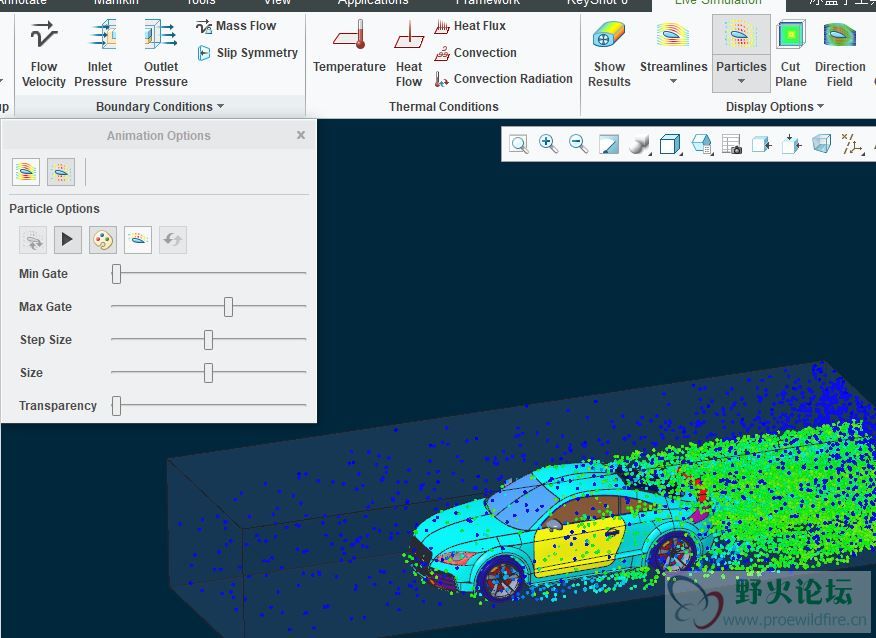This screenshot has width=876, height=638.
Task: Click the reset arrows icon in Particle Options
Action: pyautogui.click(x=173, y=240)
